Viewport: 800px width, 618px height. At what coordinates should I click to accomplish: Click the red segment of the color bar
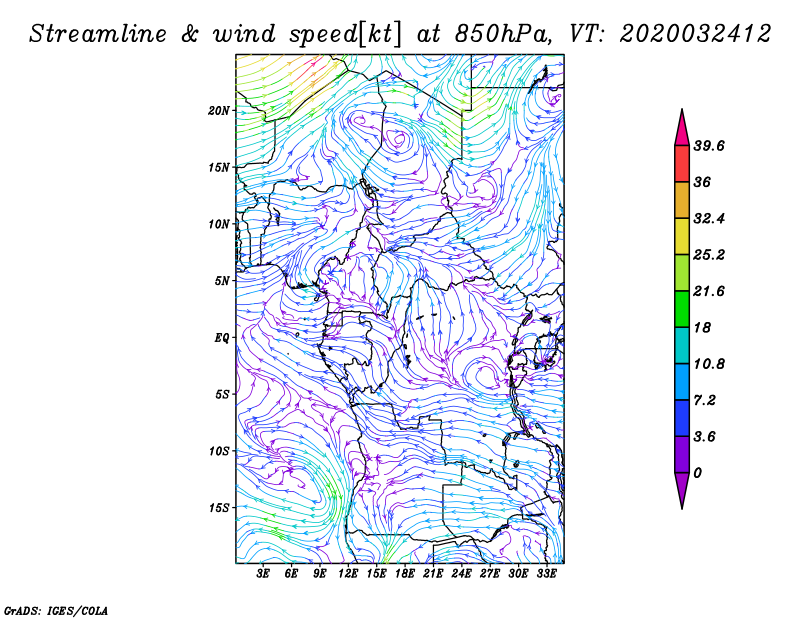(682, 164)
